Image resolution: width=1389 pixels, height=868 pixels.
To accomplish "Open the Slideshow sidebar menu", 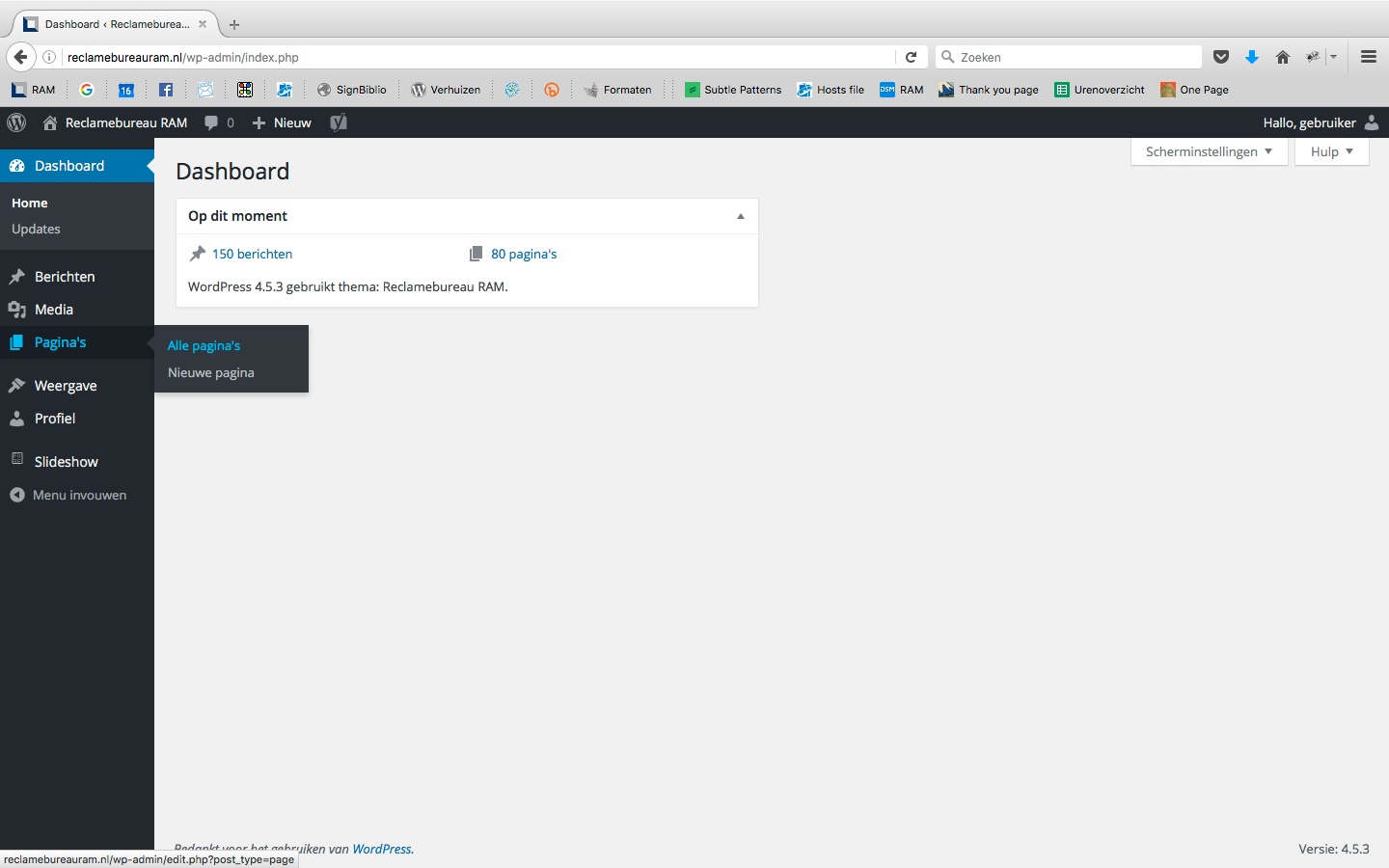I will (66, 462).
